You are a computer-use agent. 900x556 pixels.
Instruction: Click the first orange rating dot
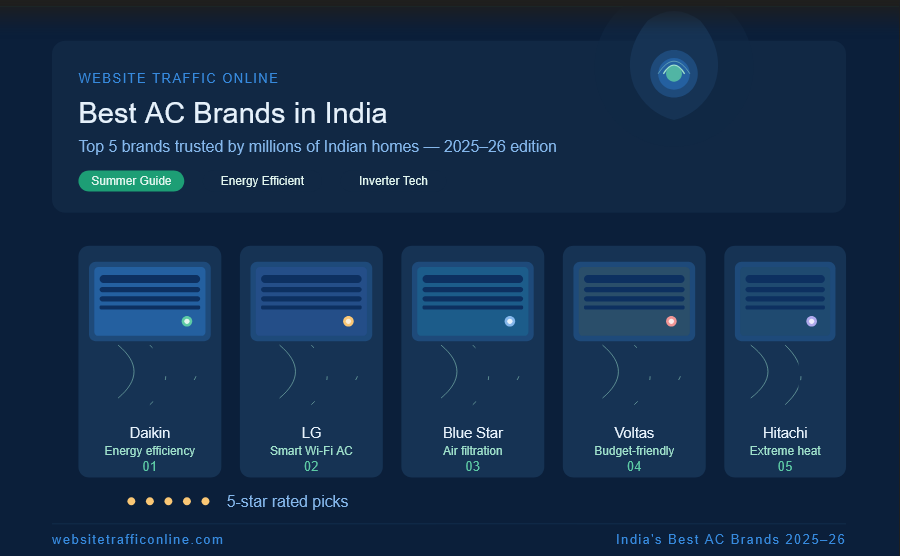pos(131,501)
